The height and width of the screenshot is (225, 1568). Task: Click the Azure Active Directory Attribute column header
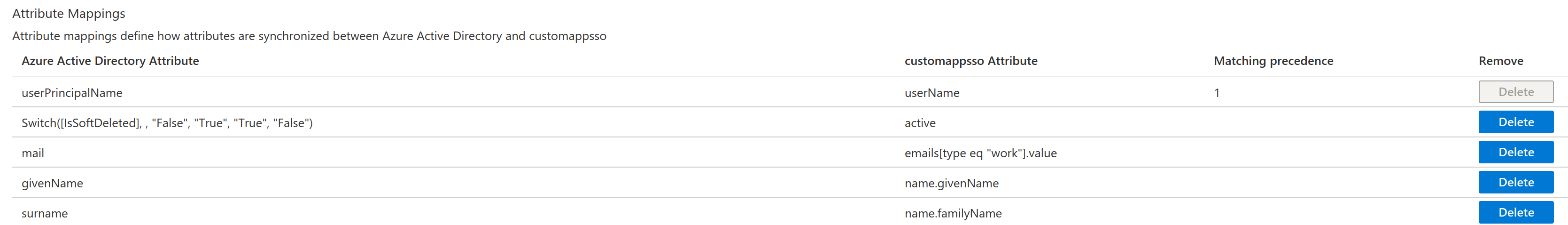[x=110, y=61]
